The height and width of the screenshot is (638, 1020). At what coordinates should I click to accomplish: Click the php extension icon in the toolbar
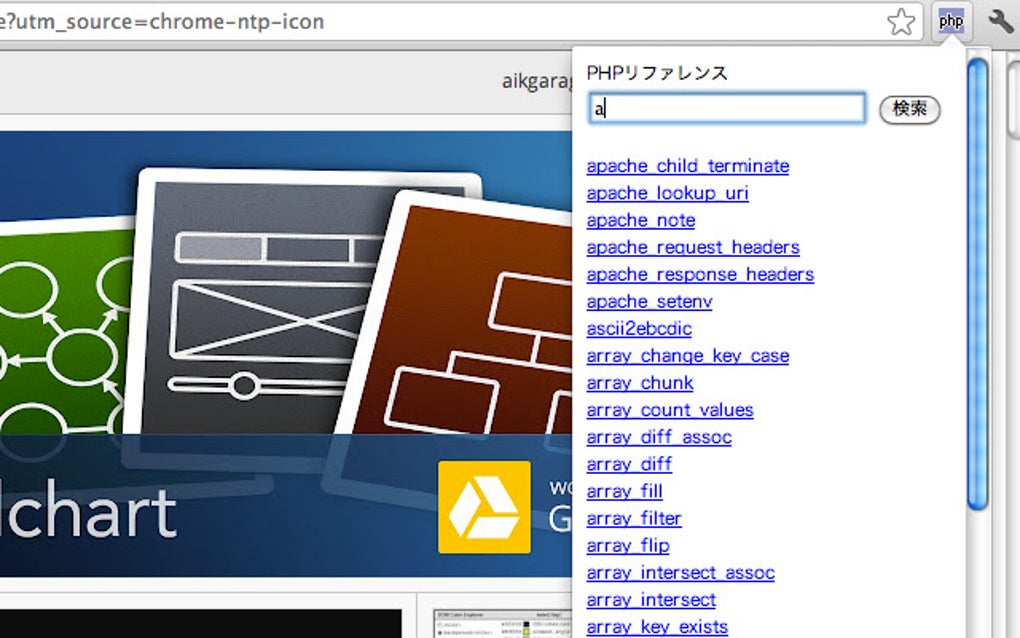(950, 20)
